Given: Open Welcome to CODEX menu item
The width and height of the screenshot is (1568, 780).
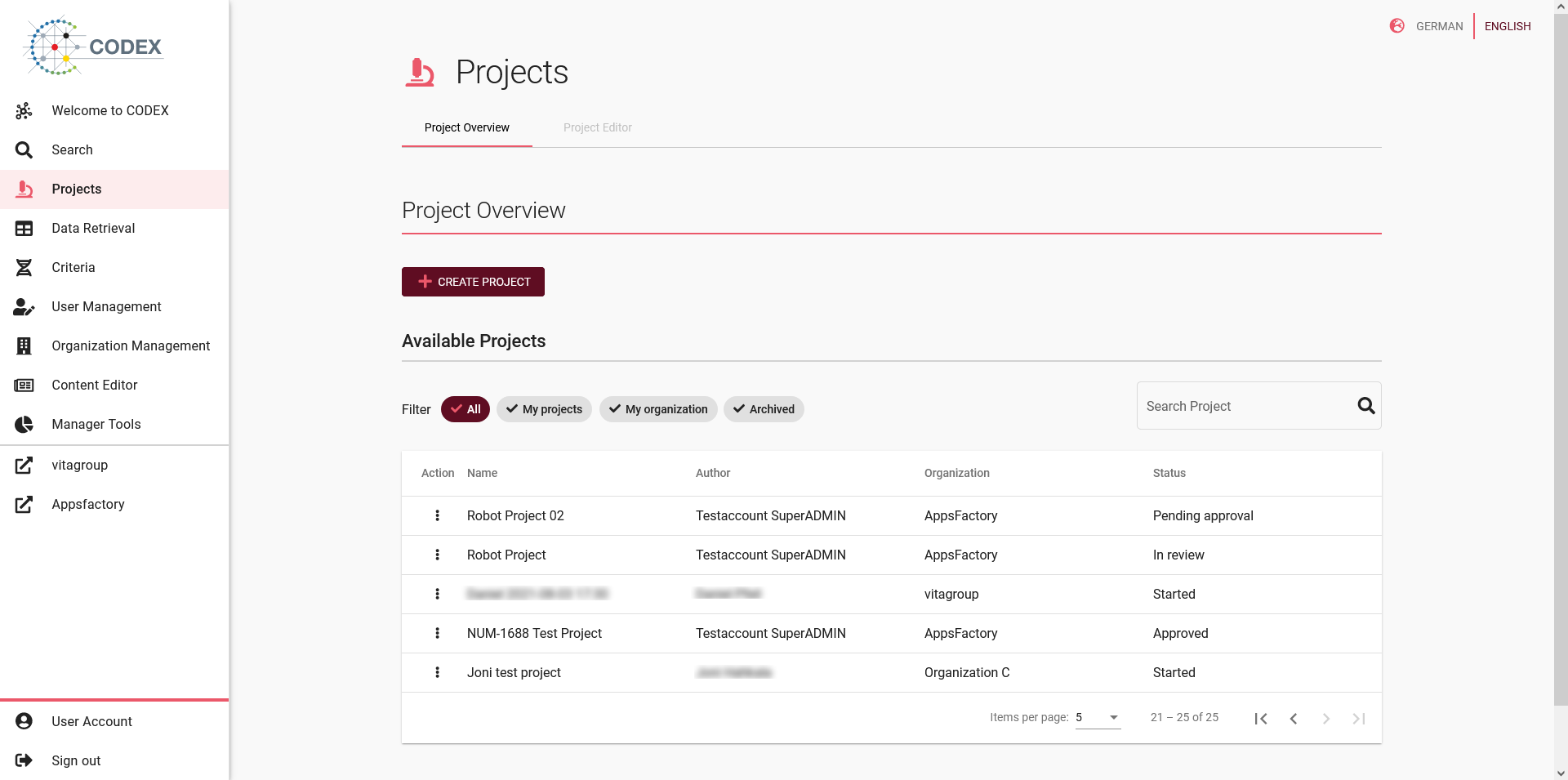Looking at the screenshot, I should coord(114,110).
